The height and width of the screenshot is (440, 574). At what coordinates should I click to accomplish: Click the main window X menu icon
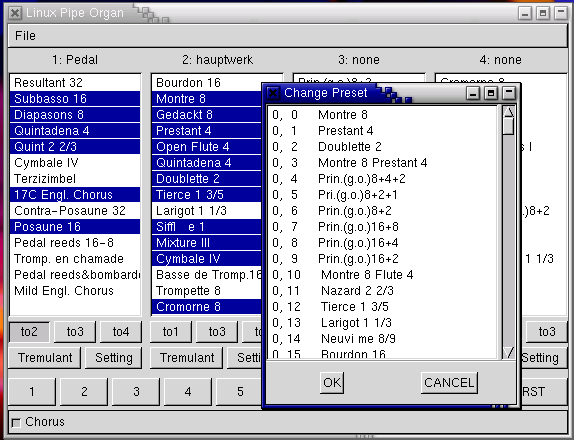pos(15,13)
